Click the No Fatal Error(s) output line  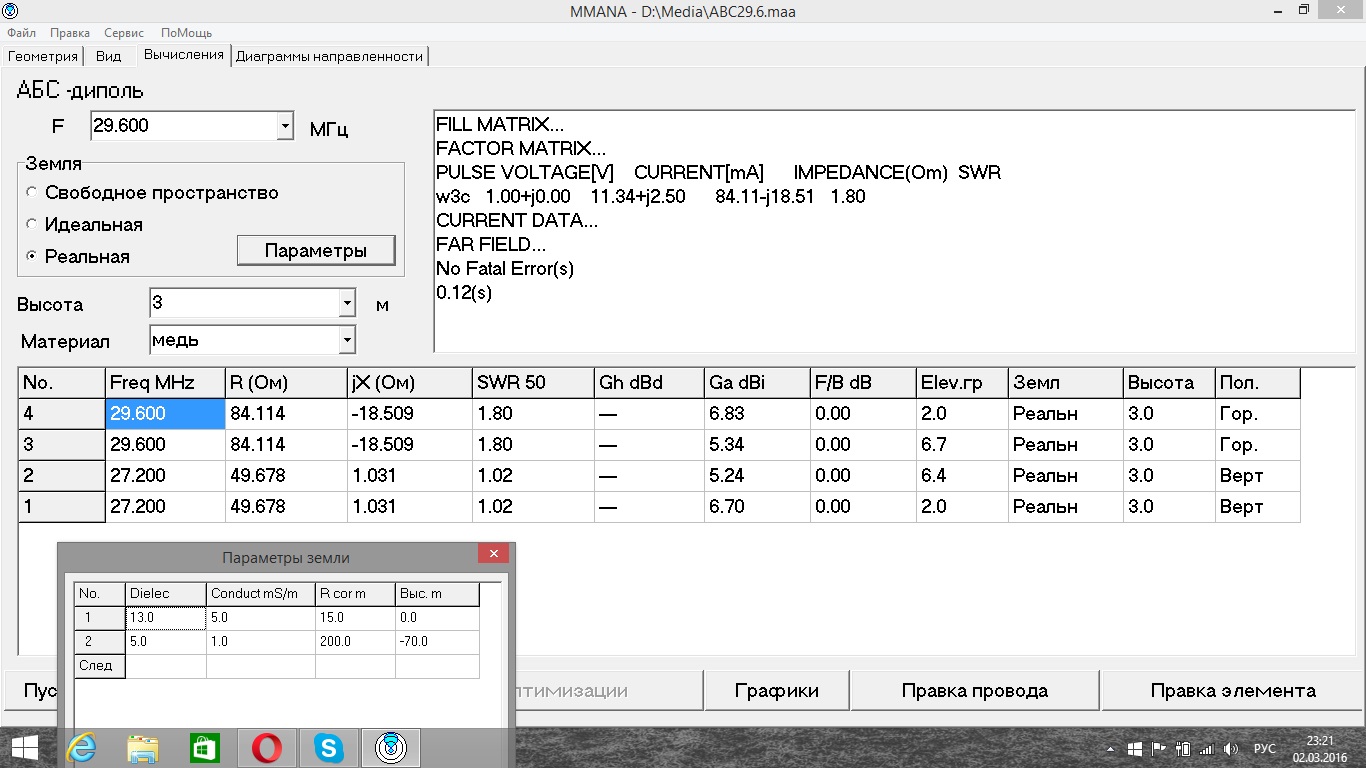[x=505, y=269]
